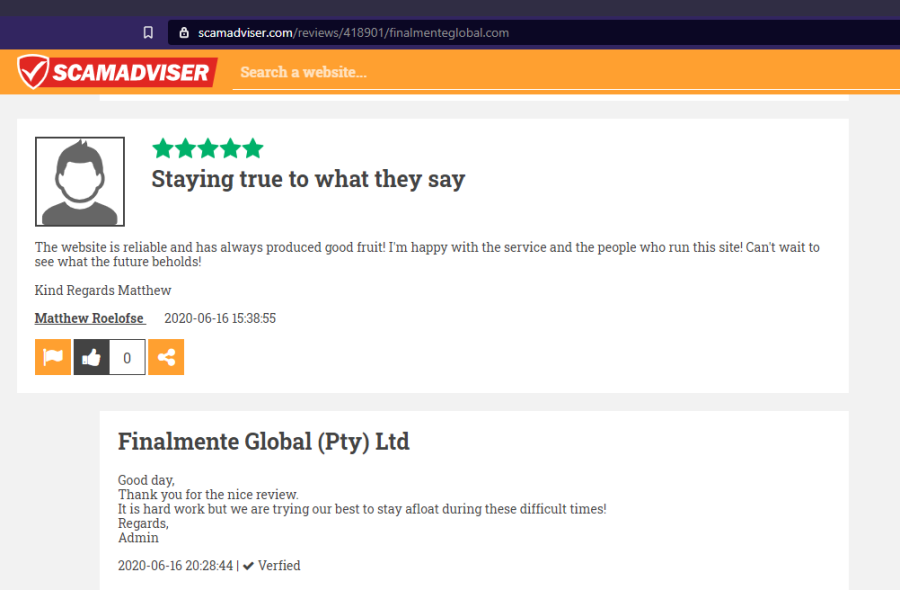The image size is (900, 590).
Task: Click the first green rating star
Action: [x=163, y=149]
